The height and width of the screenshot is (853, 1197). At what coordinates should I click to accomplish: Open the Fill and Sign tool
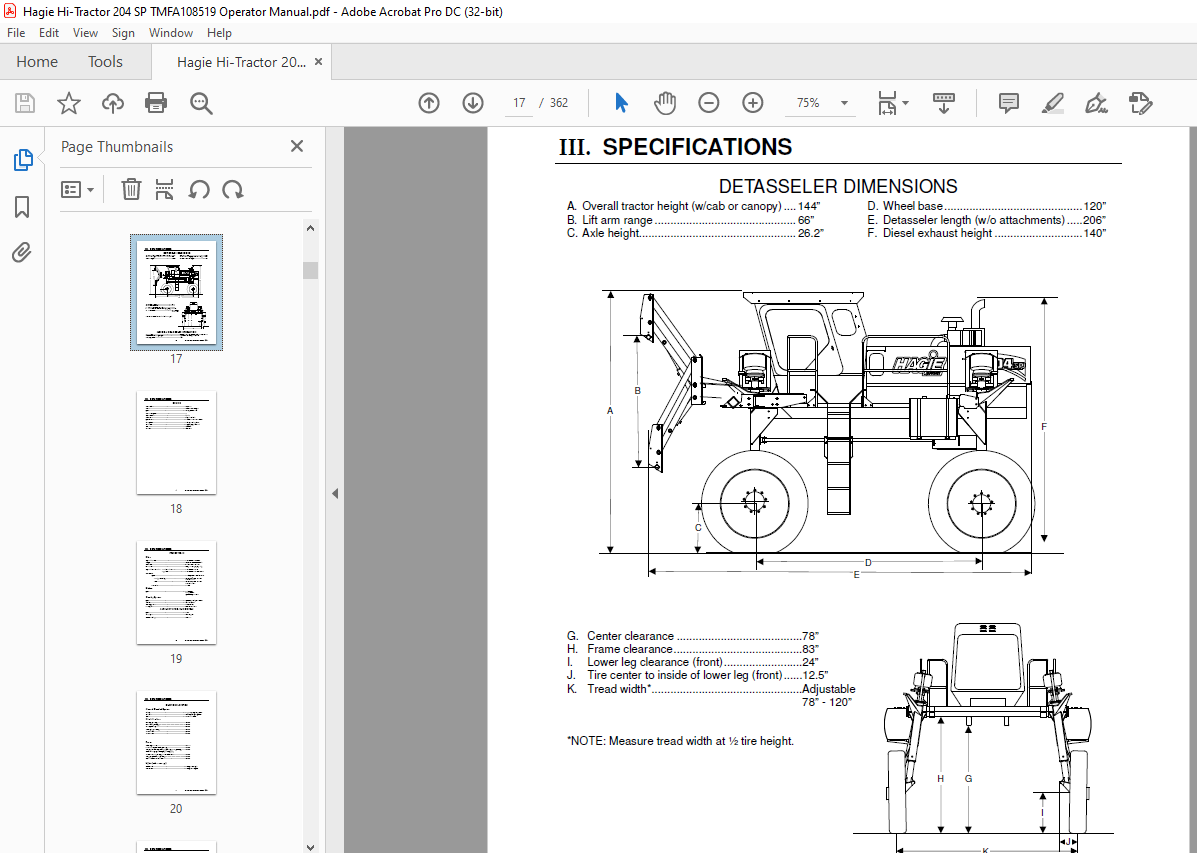click(x=1096, y=103)
